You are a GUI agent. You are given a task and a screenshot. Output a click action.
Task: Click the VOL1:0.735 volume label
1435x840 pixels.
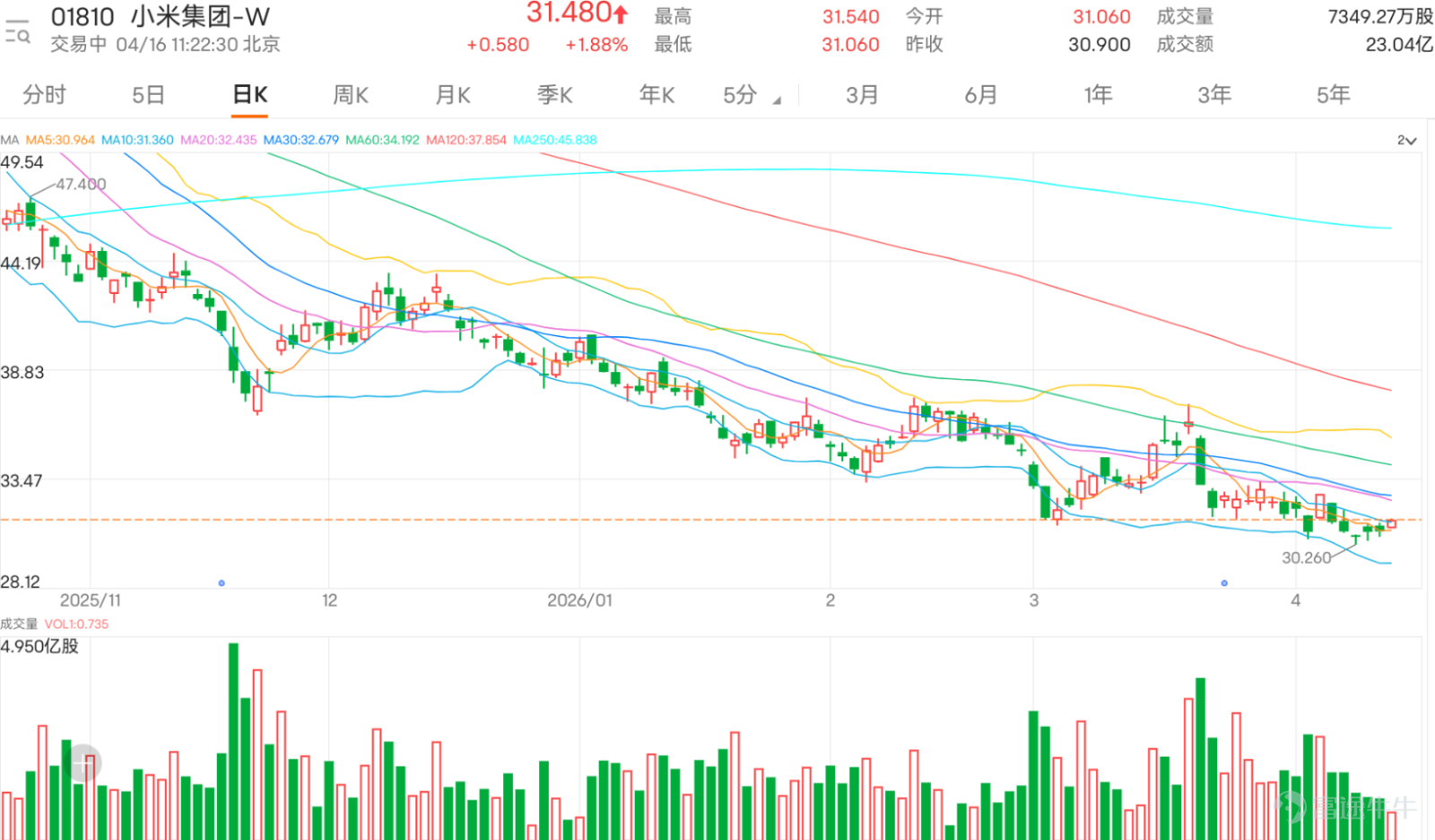(76, 624)
